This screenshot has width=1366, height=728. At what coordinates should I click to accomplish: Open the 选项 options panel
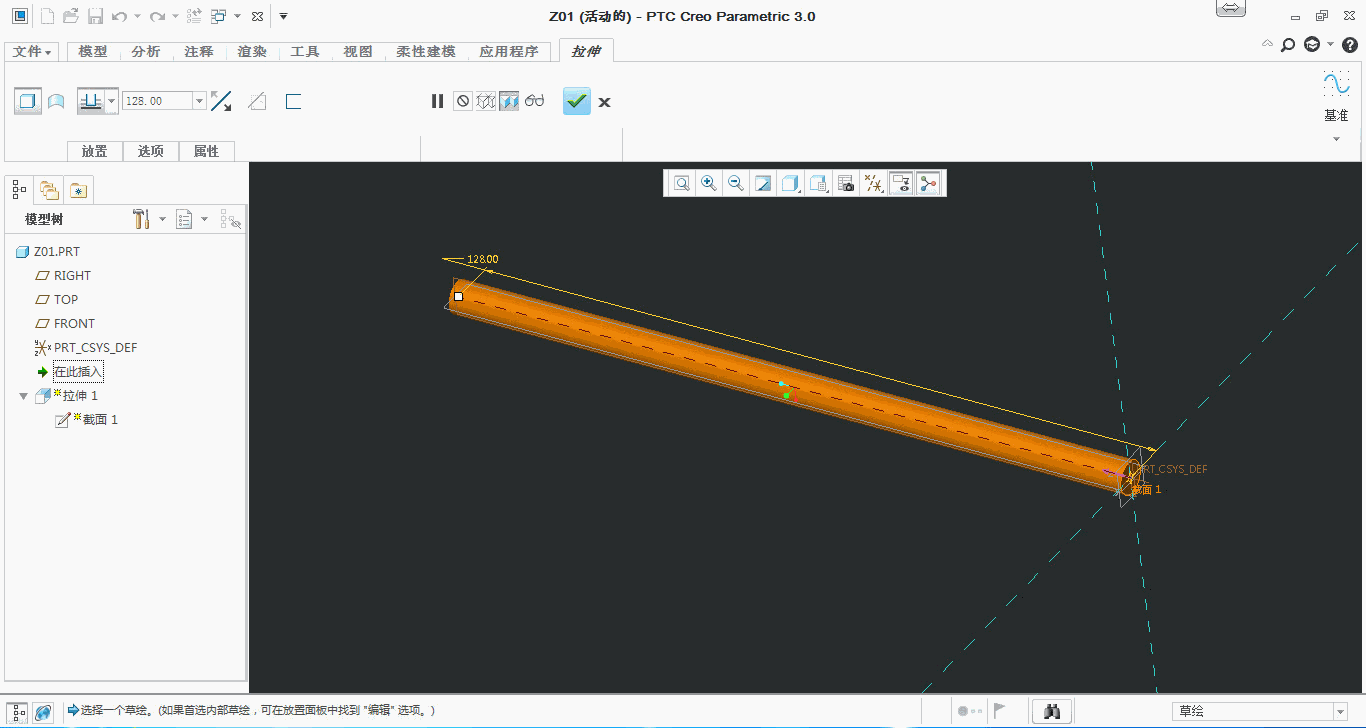click(x=151, y=151)
